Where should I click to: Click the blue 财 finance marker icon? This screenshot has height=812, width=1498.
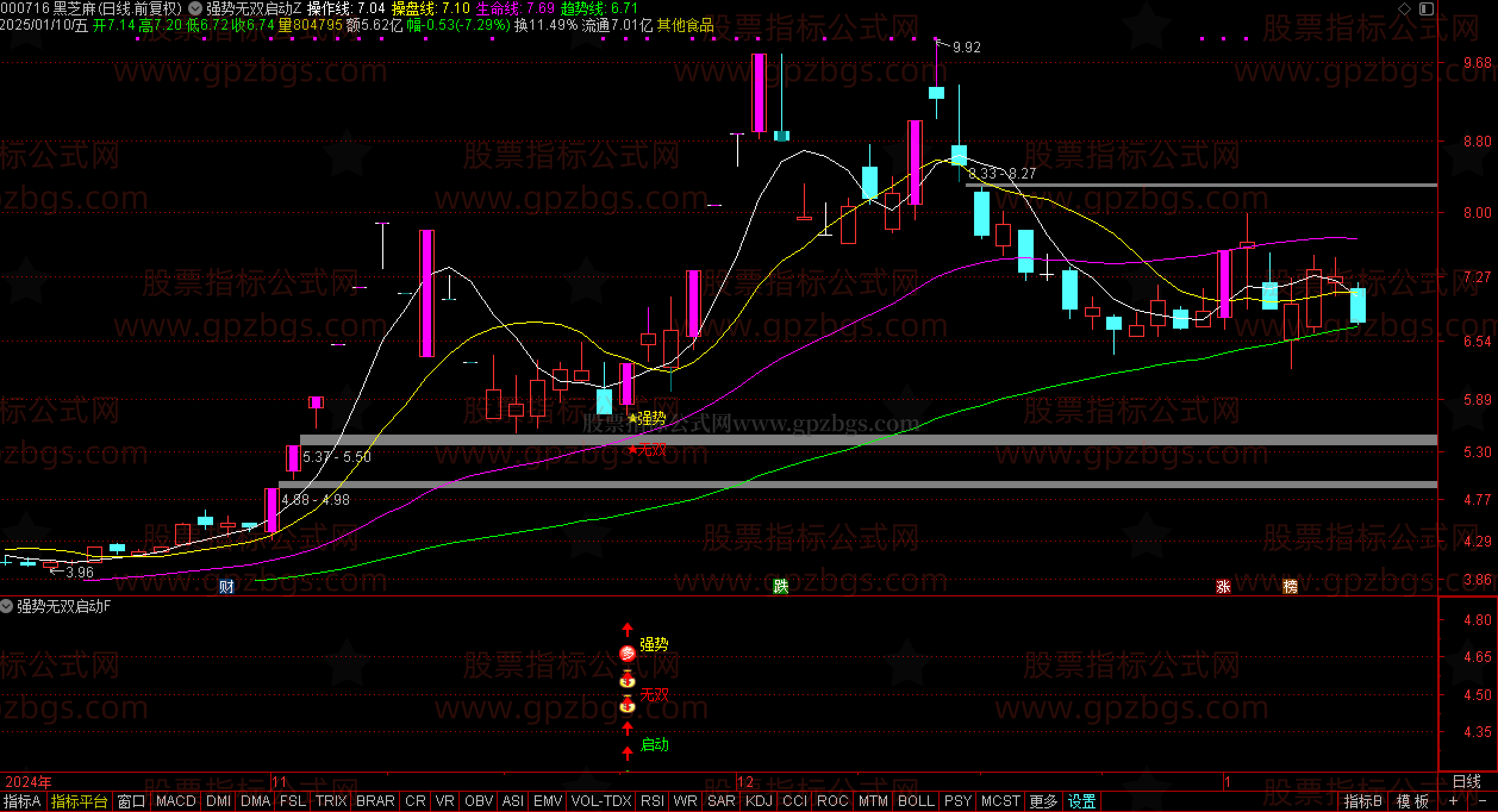(x=227, y=586)
